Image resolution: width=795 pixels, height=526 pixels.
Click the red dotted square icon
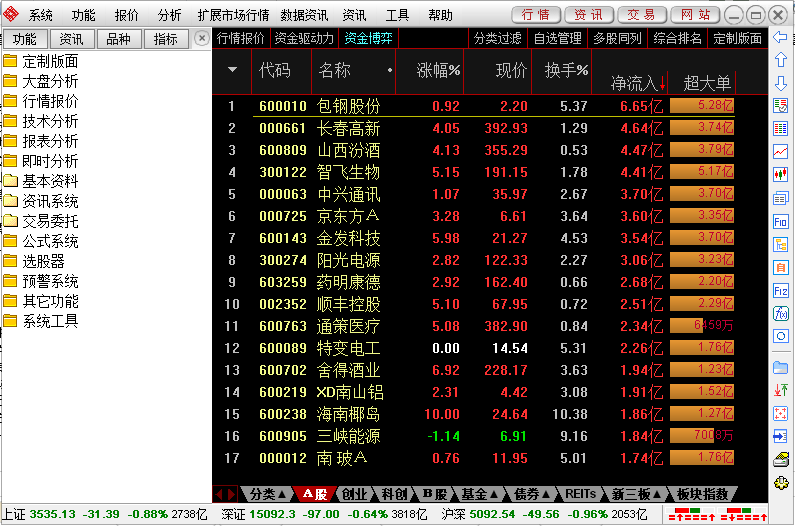click(x=781, y=413)
